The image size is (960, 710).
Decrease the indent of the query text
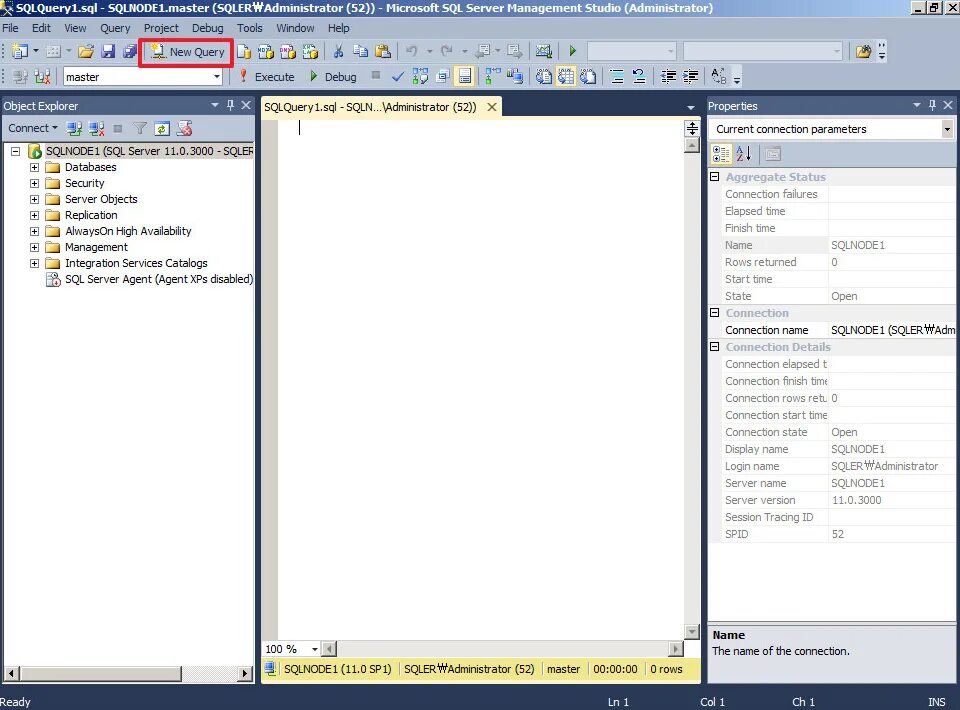pyautogui.click(x=668, y=77)
